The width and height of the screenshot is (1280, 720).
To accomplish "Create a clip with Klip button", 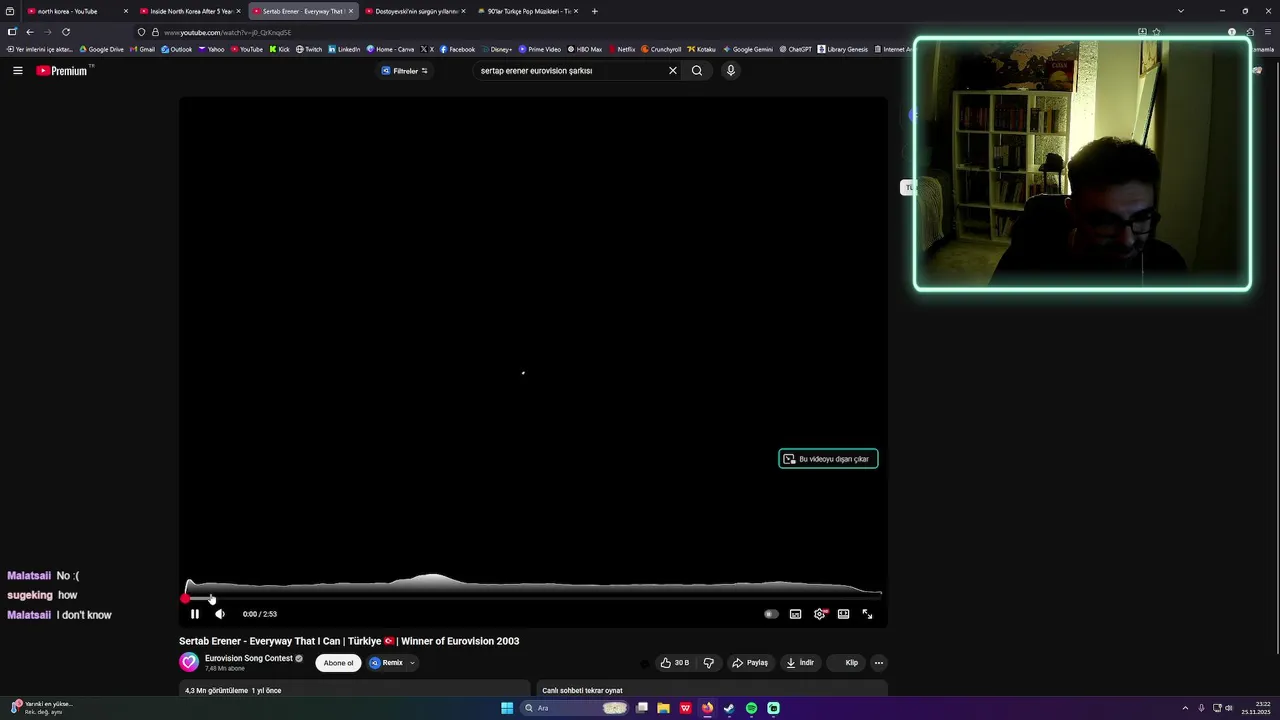I will (847, 662).
